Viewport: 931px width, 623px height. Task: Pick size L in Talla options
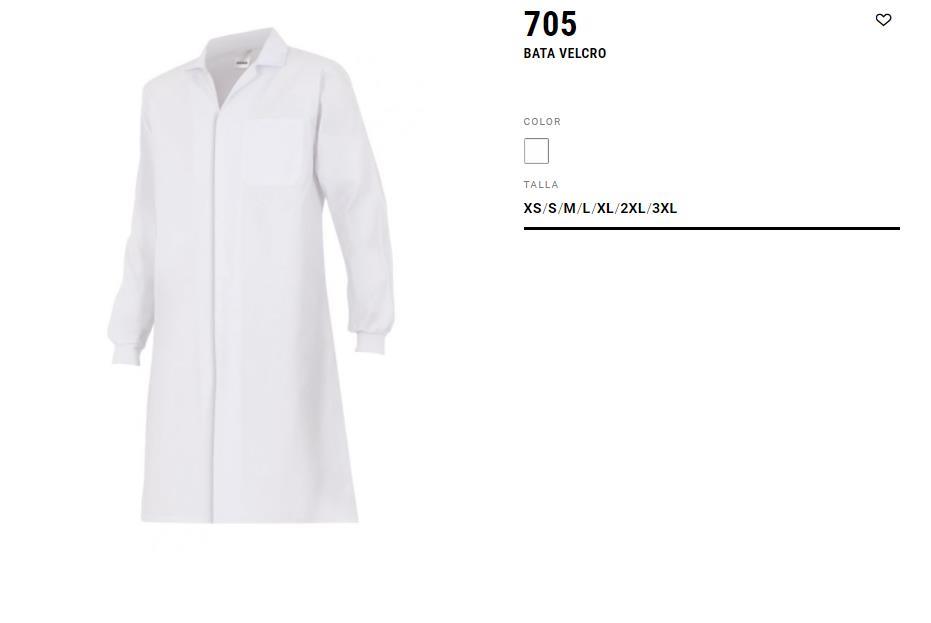(x=586, y=208)
